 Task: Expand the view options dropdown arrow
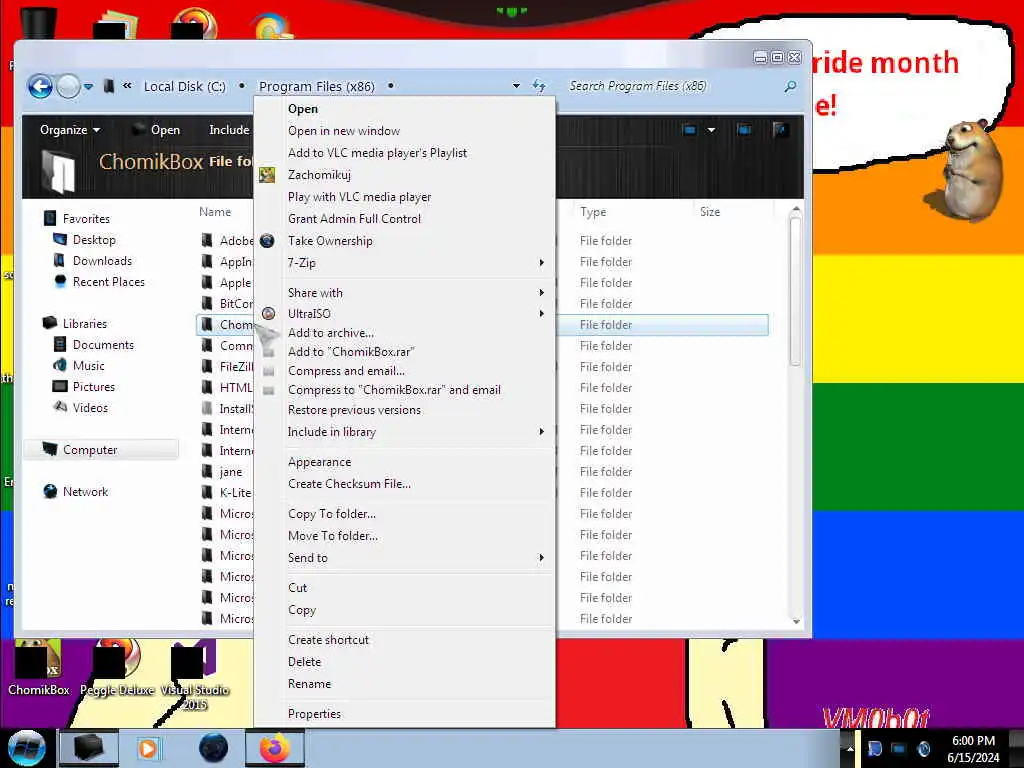711,130
